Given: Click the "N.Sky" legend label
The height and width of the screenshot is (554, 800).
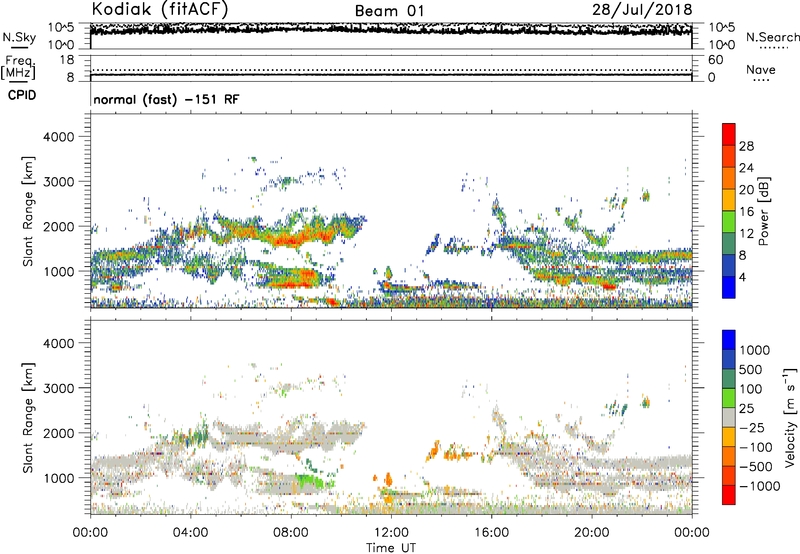Looking at the screenshot, I should click(19, 37).
